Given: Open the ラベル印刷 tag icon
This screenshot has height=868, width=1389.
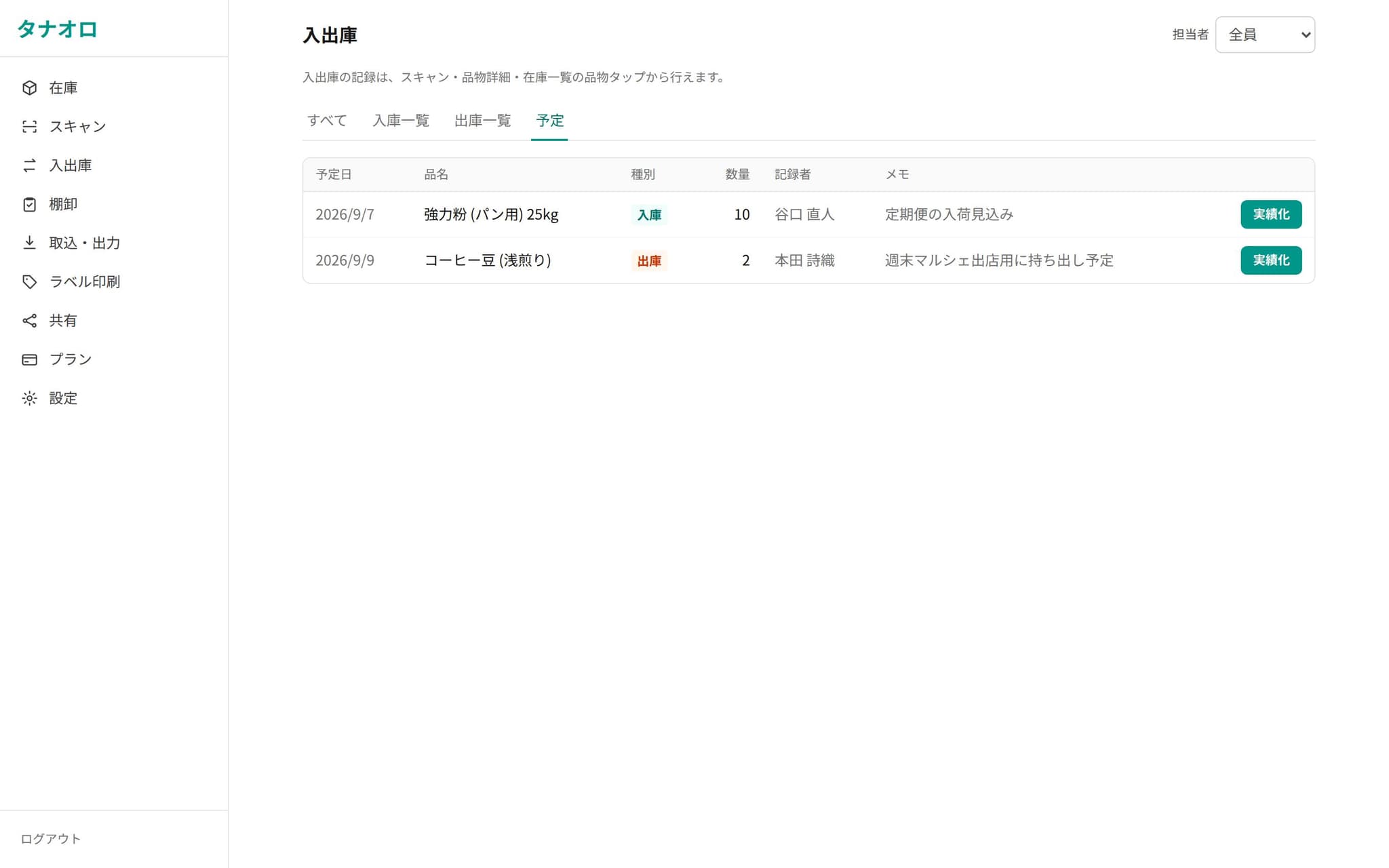Looking at the screenshot, I should (29, 281).
